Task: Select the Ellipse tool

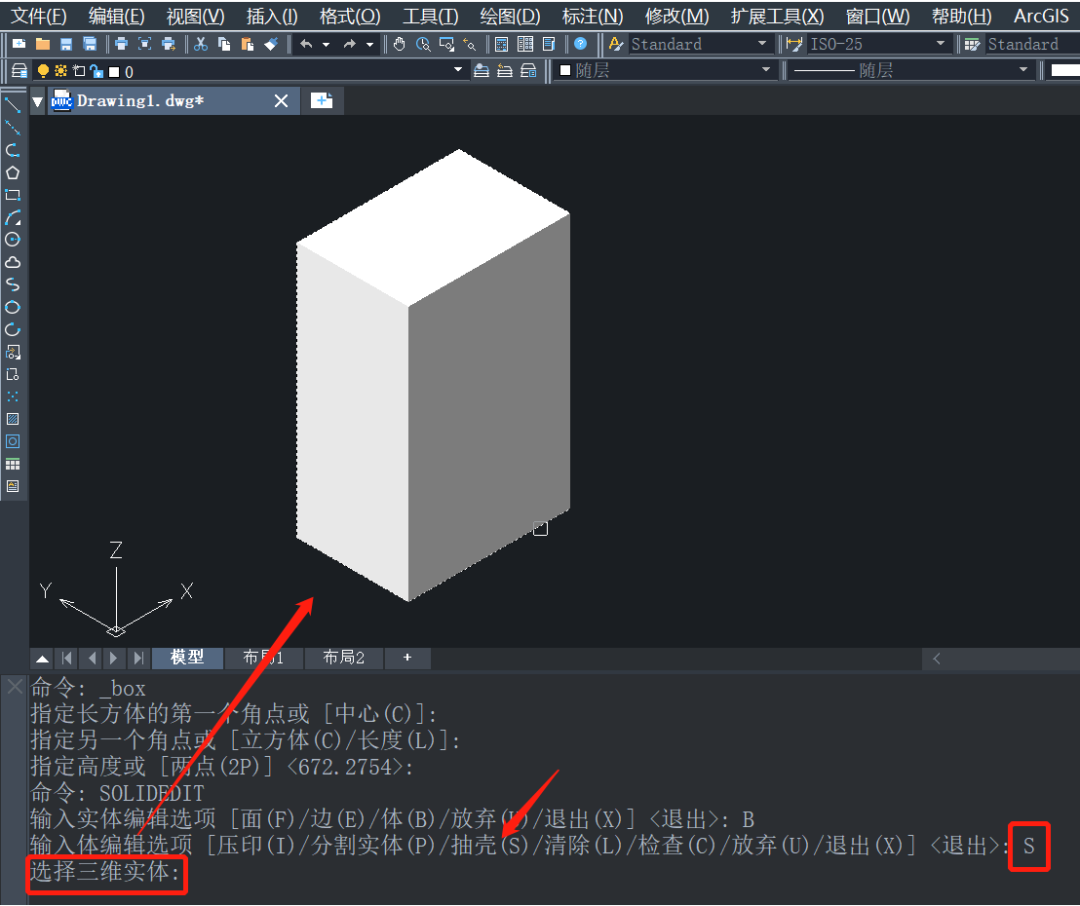Action: tap(12, 307)
